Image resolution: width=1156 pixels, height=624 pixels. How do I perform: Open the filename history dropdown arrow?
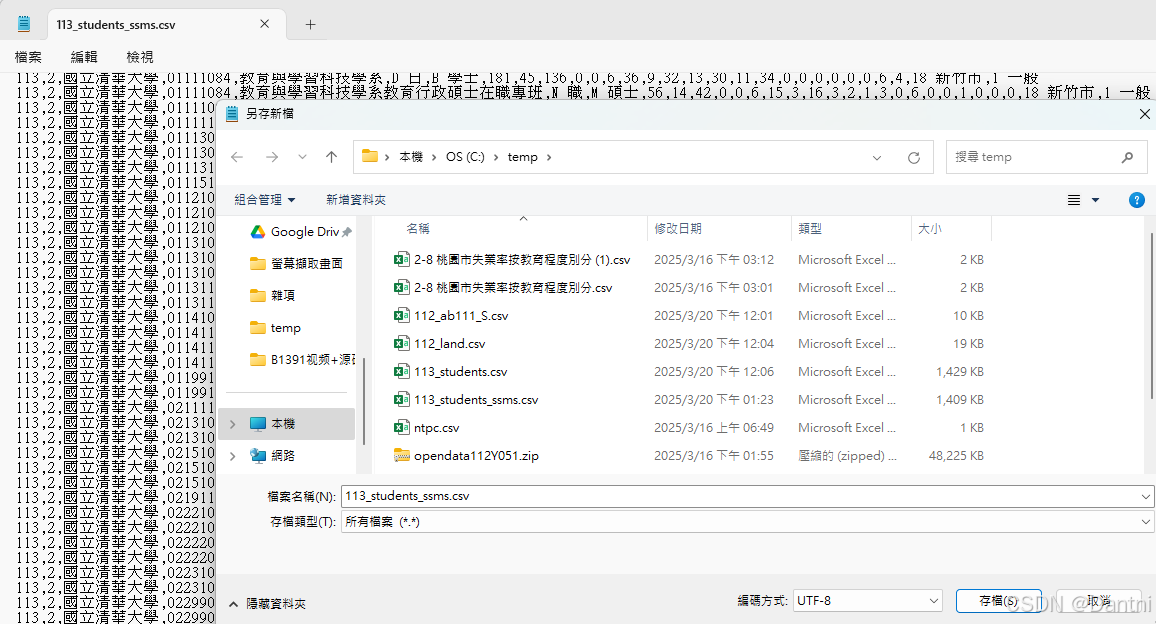1146,496
